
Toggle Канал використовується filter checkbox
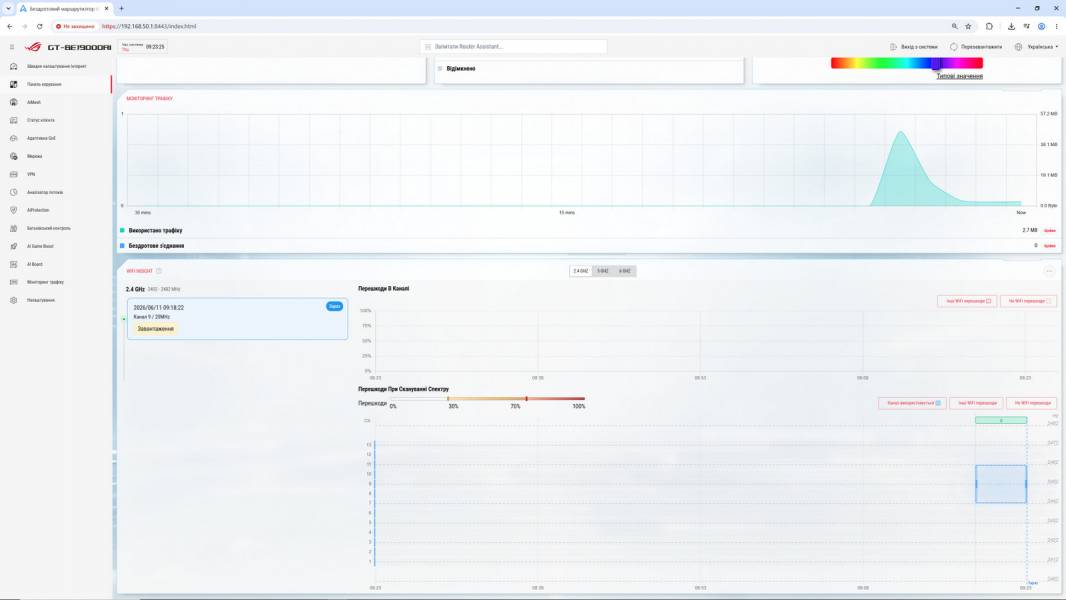938,403
